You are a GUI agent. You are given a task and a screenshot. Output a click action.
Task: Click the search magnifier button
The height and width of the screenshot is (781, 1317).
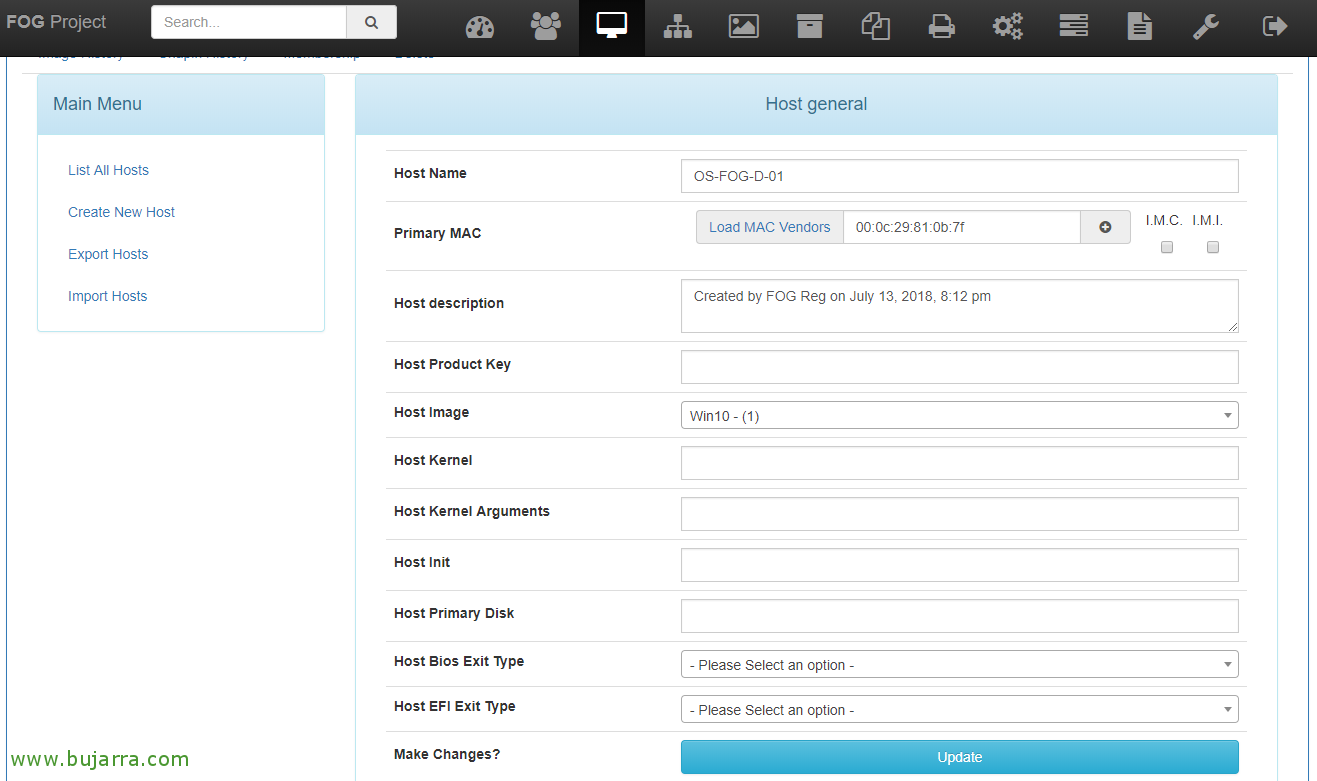click(x=372, y=22)
